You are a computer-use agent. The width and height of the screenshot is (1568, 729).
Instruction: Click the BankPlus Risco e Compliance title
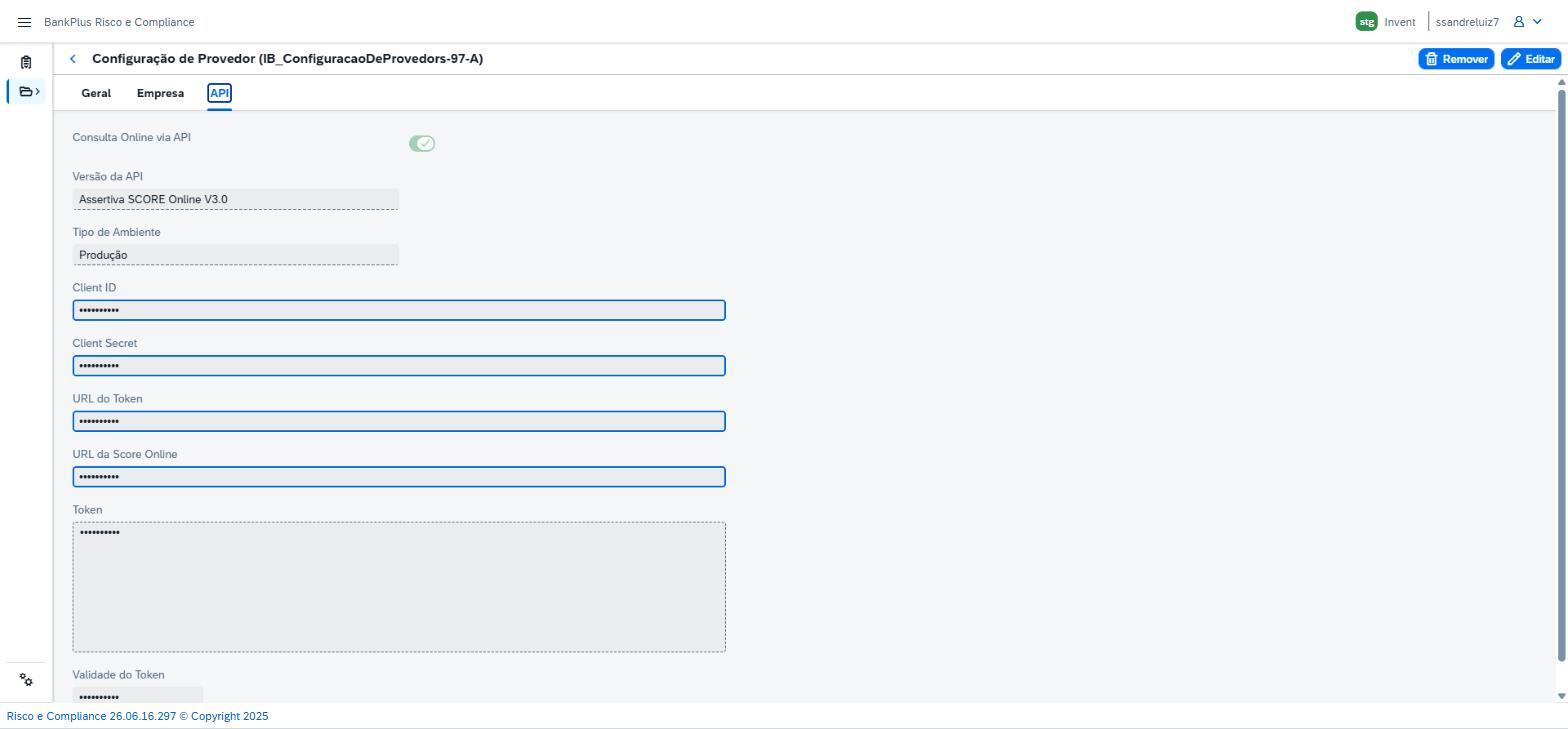pyautogui.click(x=119, y=22)
